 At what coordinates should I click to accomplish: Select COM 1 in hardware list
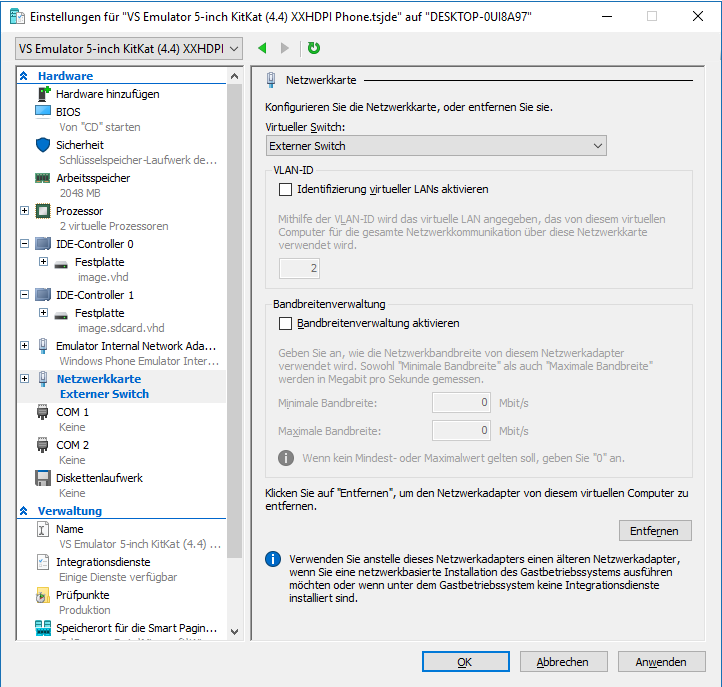tap(72, 412)
